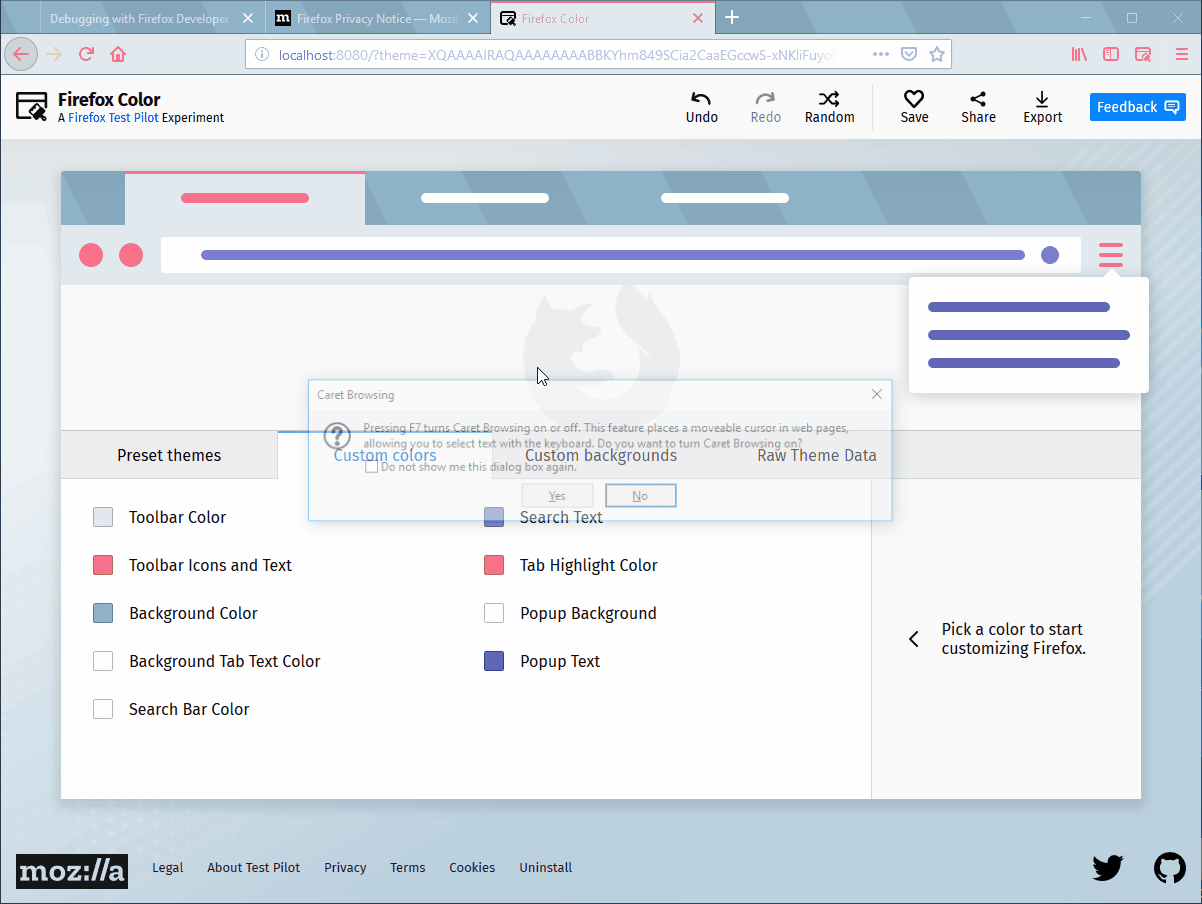Image resolution: width=1202 pixels, height=904 pixels.
Task: Close the Firefox Privacy Notice tab
Action: pyautogui.click(x=473, y=18)
